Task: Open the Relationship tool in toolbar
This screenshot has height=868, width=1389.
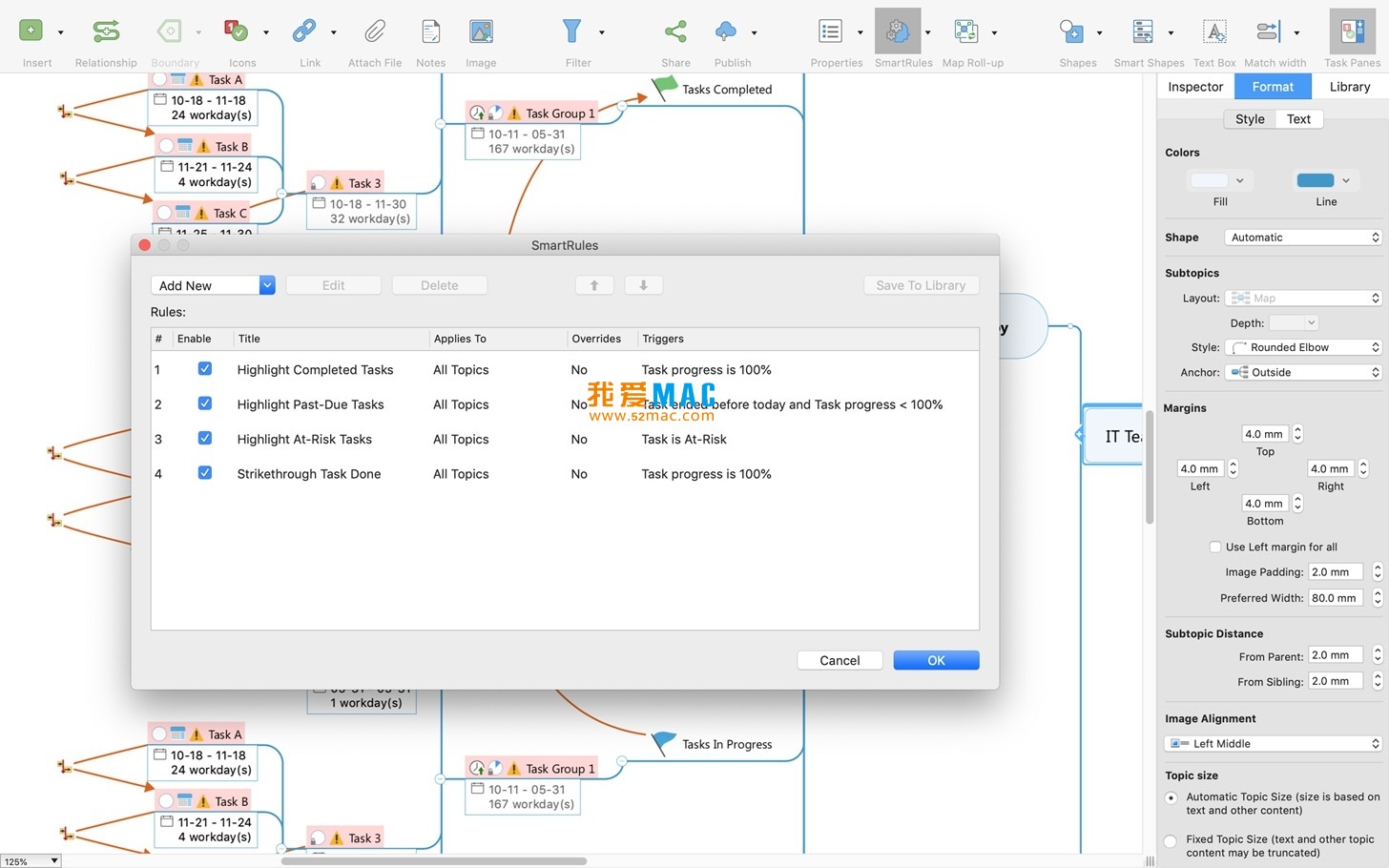Action: click(106, 31)
